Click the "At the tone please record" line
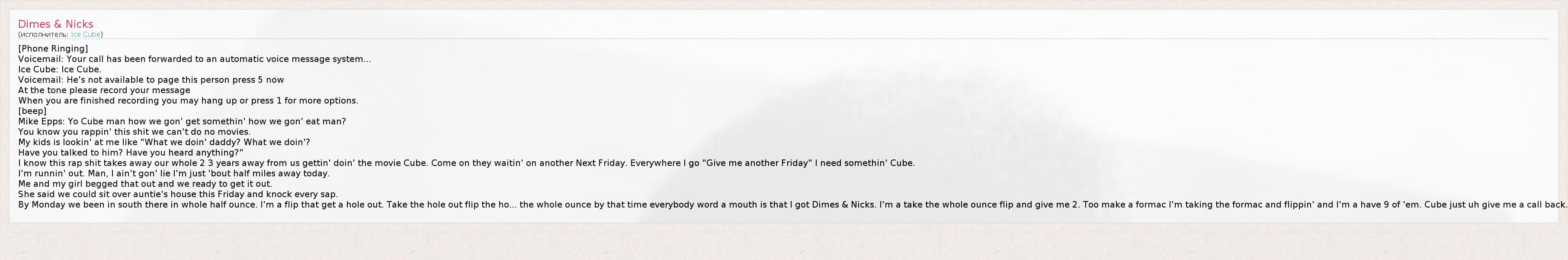The image size is (1568, 260). pos(104,90)
